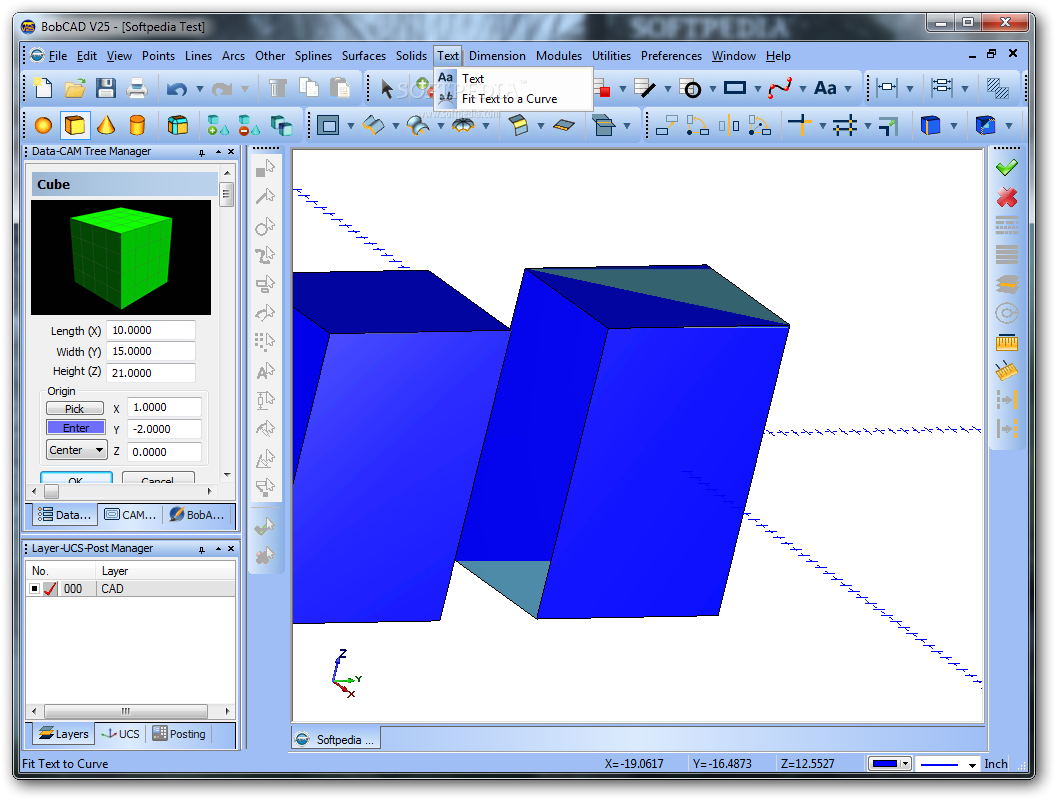The width and height of the screenshot is (1056, 800).
Task: Open a file with folder icon
Action: pos(75,88)
